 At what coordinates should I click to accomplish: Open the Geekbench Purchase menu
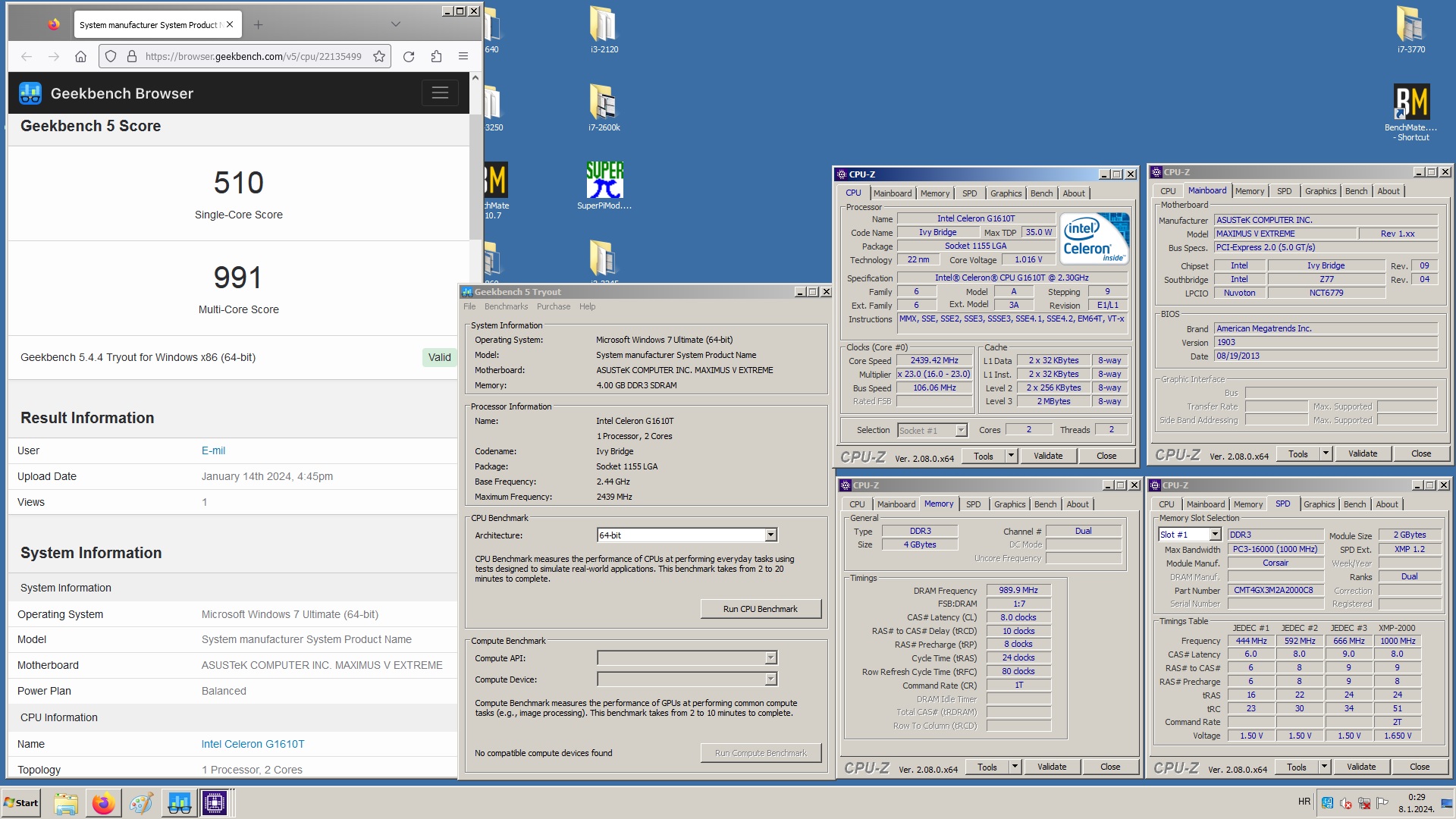pyautogui.click(x=554, y=306)
